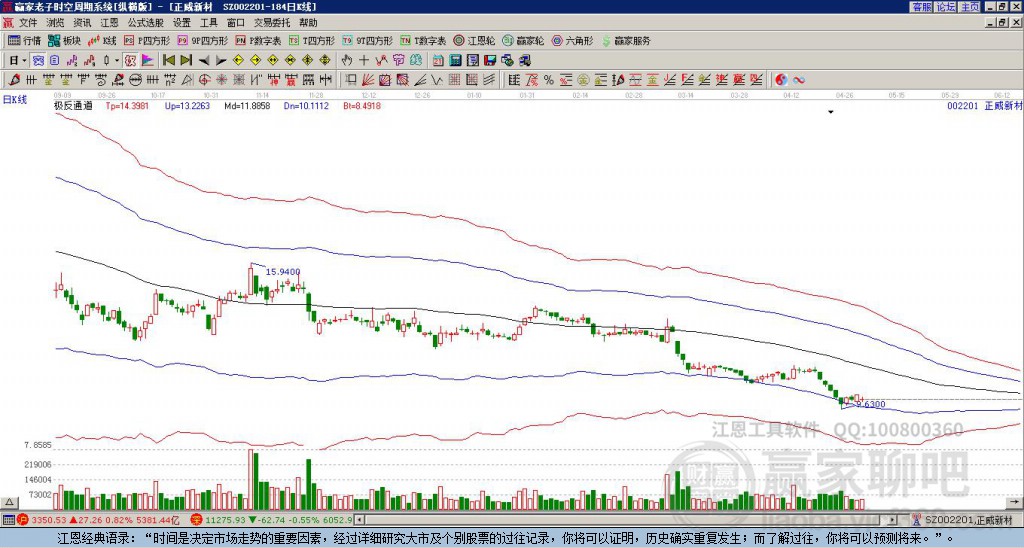Click the colorful flag triangle icon

(148, 60)
